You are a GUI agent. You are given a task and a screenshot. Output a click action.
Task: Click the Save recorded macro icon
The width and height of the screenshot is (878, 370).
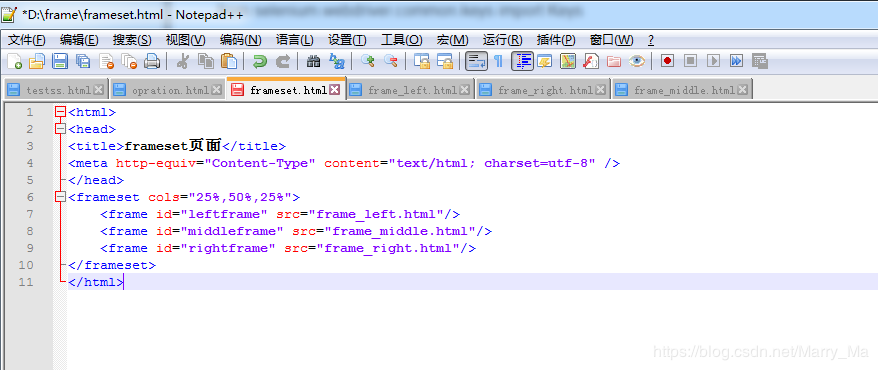tap(759, 61)
